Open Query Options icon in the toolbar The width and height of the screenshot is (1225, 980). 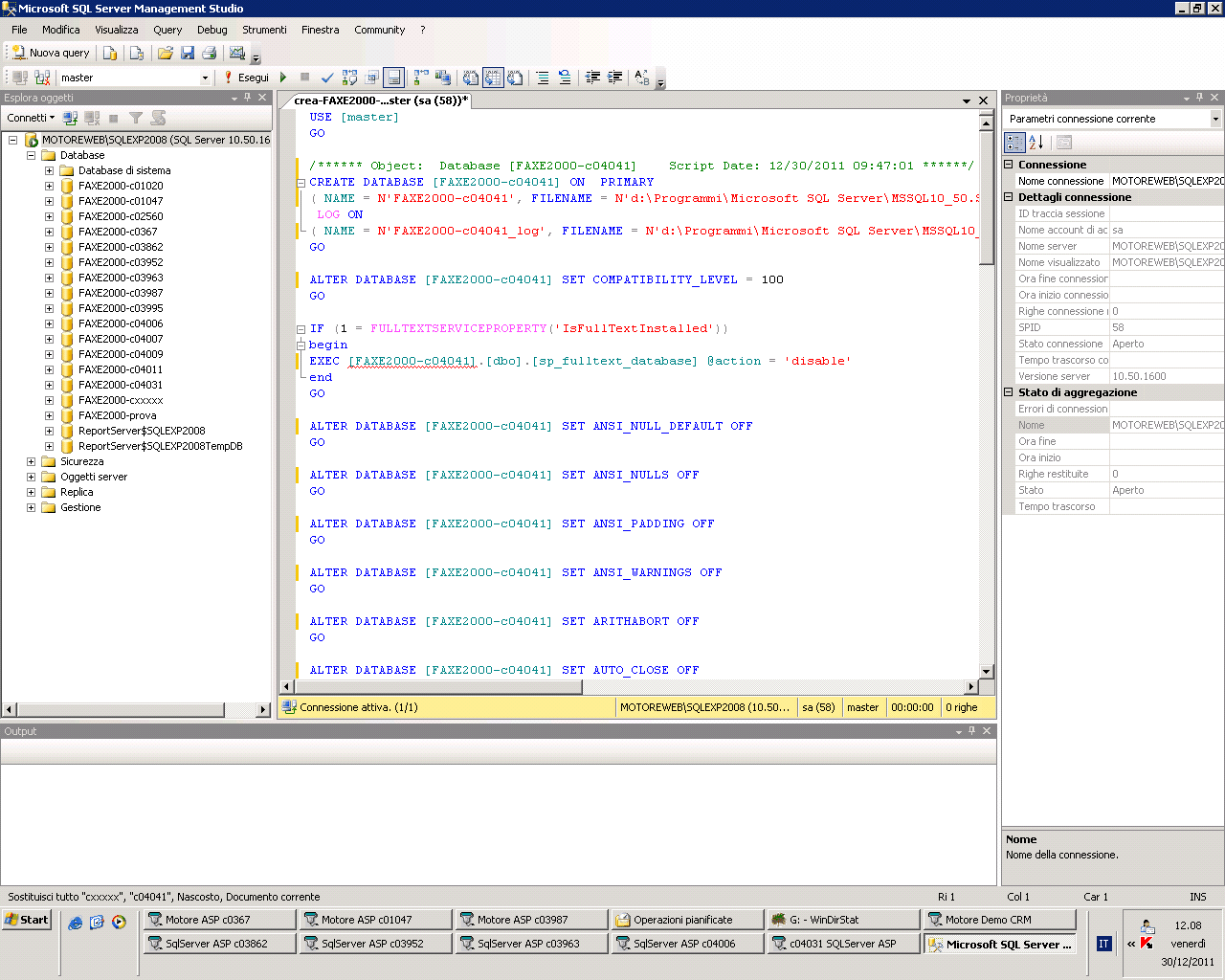coord(371,78)
